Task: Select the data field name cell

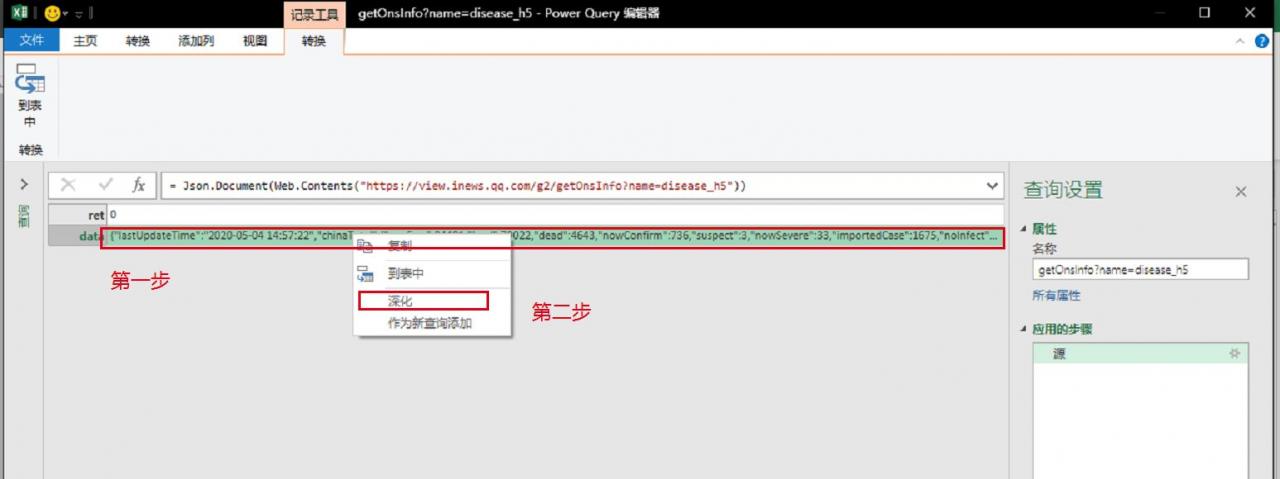Action: (x=77, y=236)
